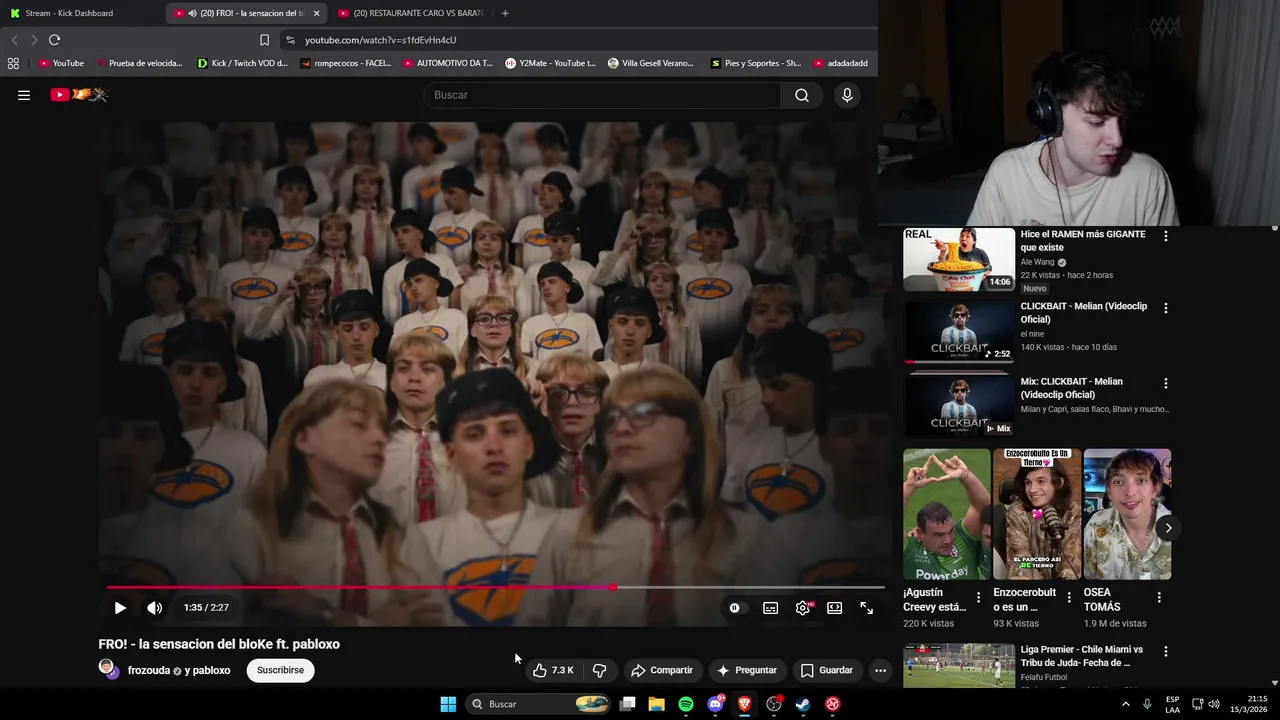Screen dimensions: 1280x720
Task: Play the paused video
Action: pyautogui.click(x=120, y=607)
